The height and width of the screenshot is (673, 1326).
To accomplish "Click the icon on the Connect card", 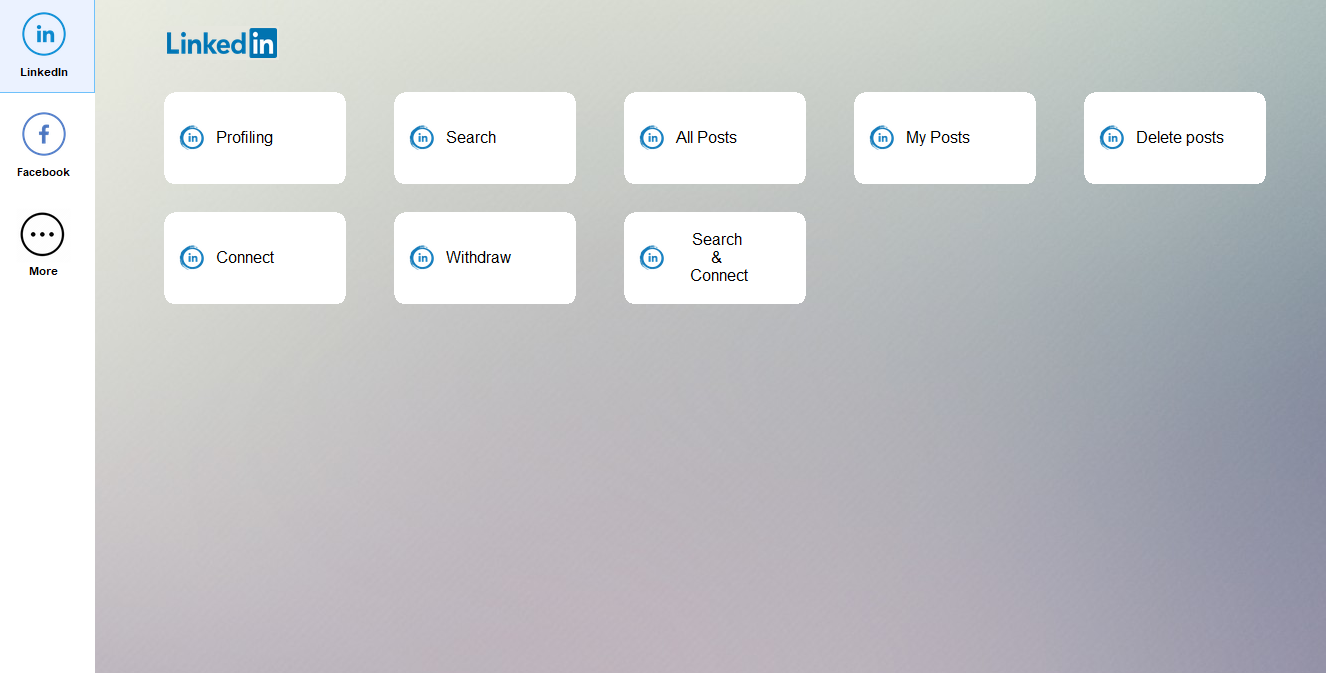I will coord(192,258).
